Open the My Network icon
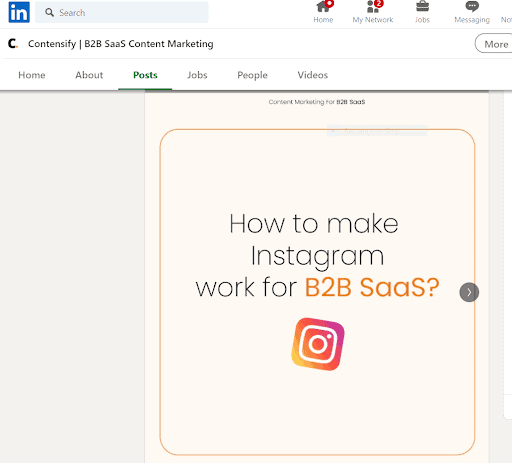Image resolution: width=512 pixels, height=463 pixels. pos(373,7)
